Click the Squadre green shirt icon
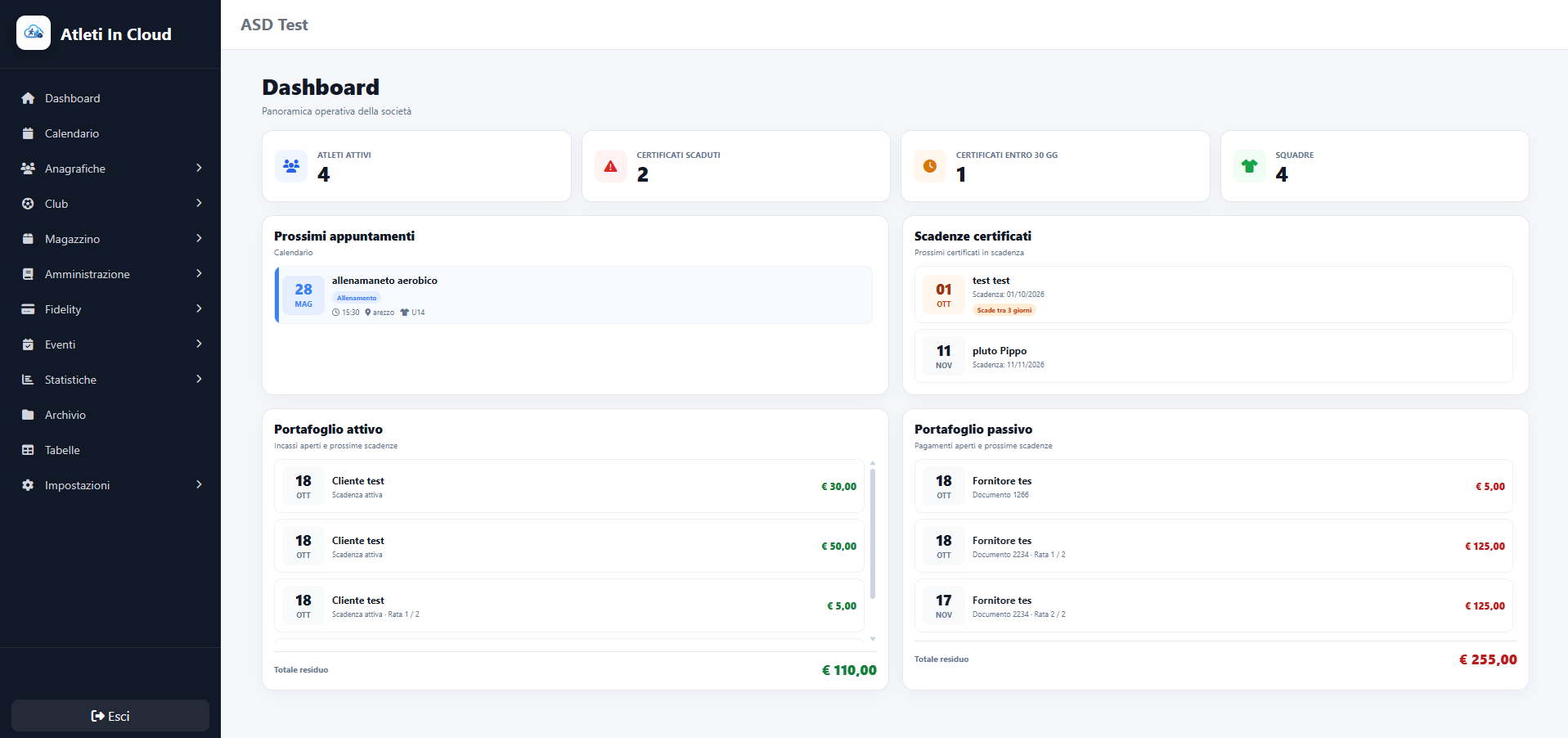This screenshot has width=1568, height=738. click(1249, 166)
